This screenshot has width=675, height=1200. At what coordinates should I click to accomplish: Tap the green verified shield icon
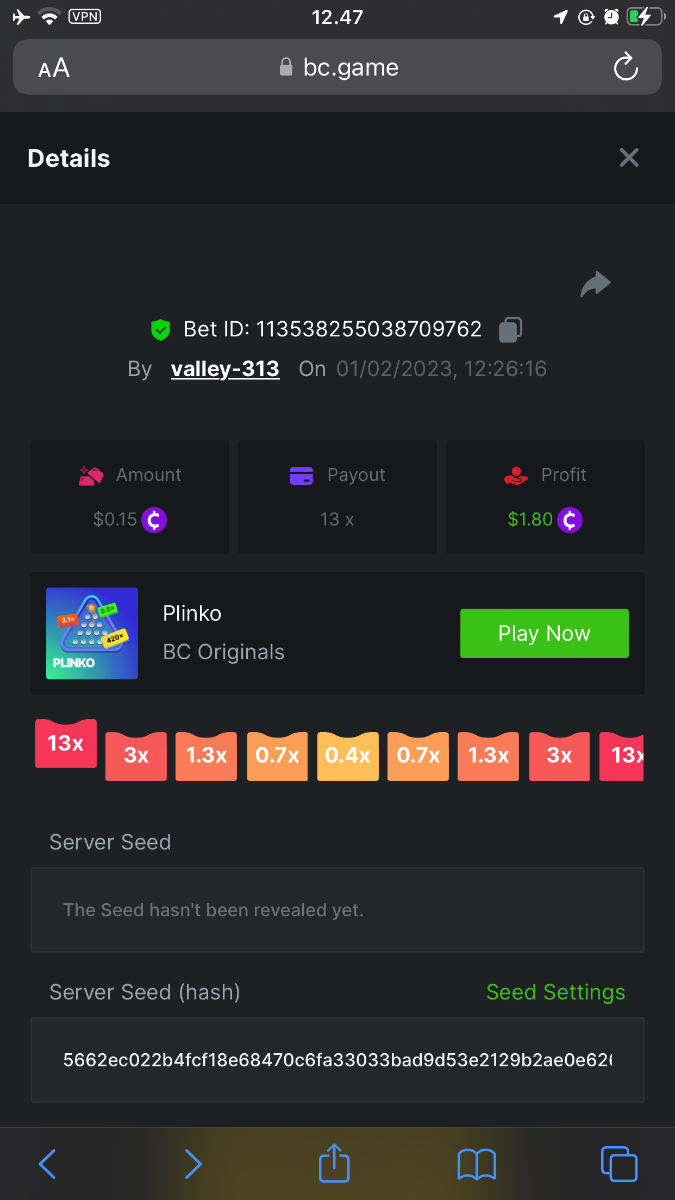pyautogui.click(x=160, y=329)
